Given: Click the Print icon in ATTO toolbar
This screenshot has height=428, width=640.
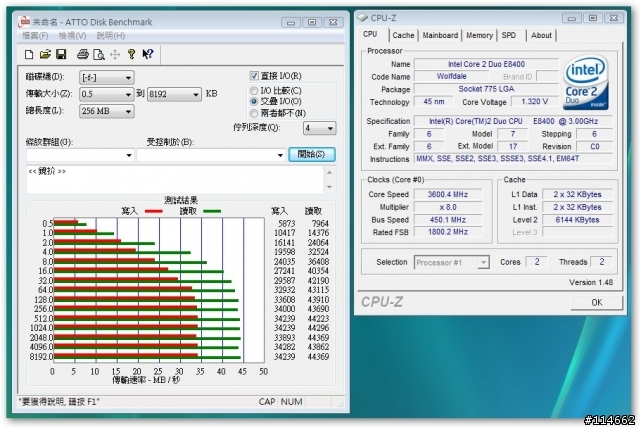Looking at the screenshot, I should tap(83, 54).
